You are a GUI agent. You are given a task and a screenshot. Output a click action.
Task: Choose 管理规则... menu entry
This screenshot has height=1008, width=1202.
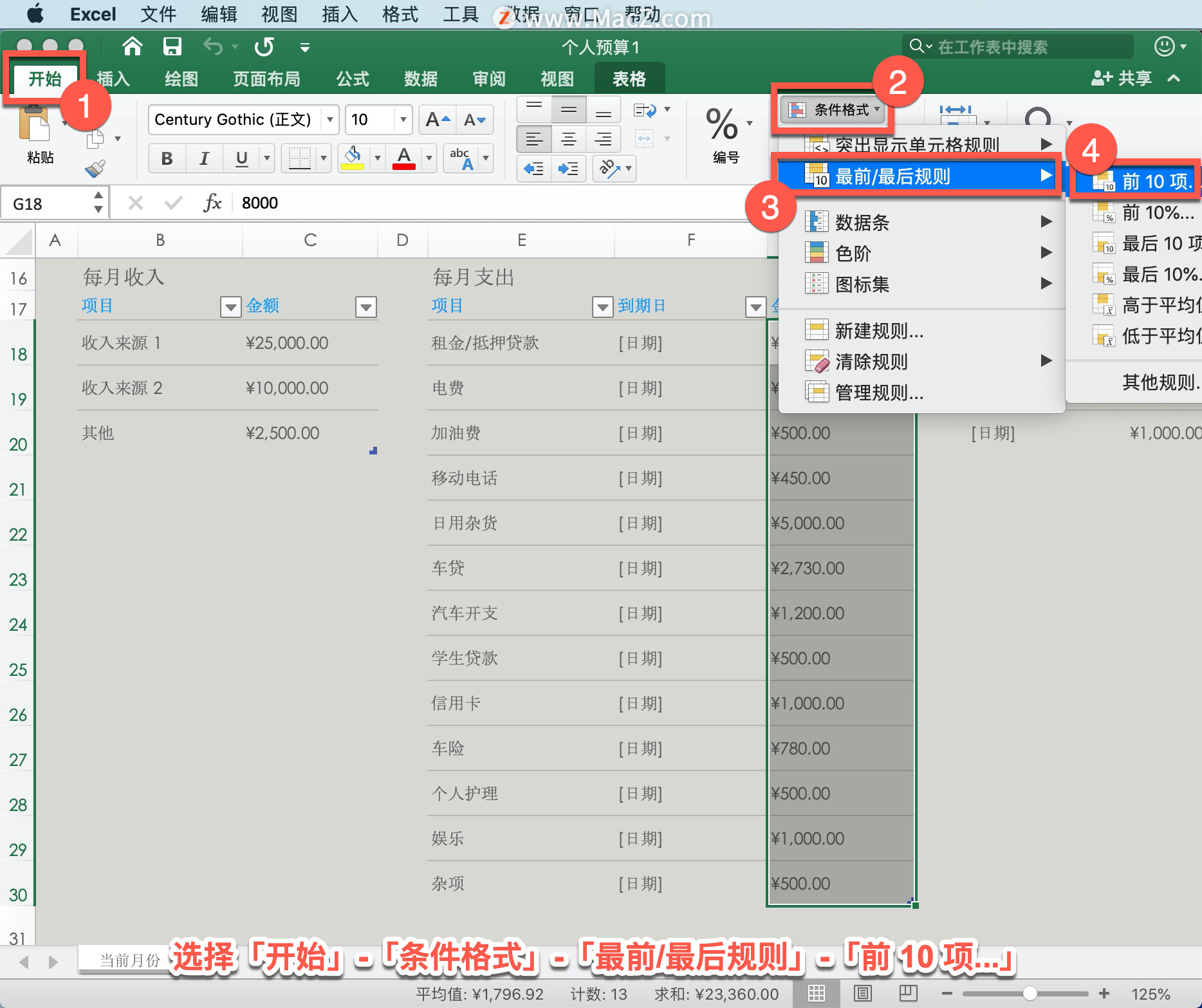click(x=920, y=393)
